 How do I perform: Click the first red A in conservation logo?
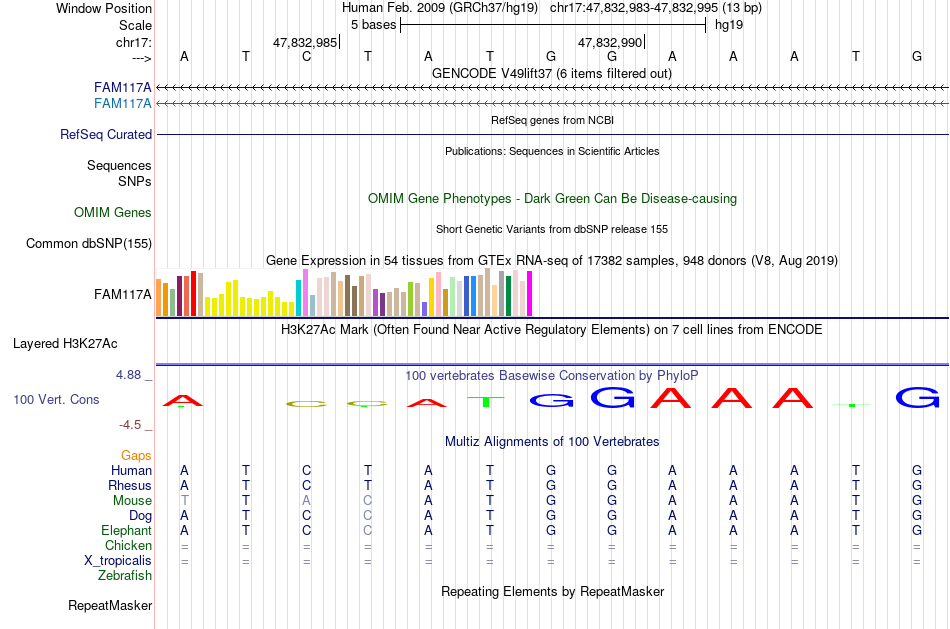pyautogui.click(x=183, y=401)
